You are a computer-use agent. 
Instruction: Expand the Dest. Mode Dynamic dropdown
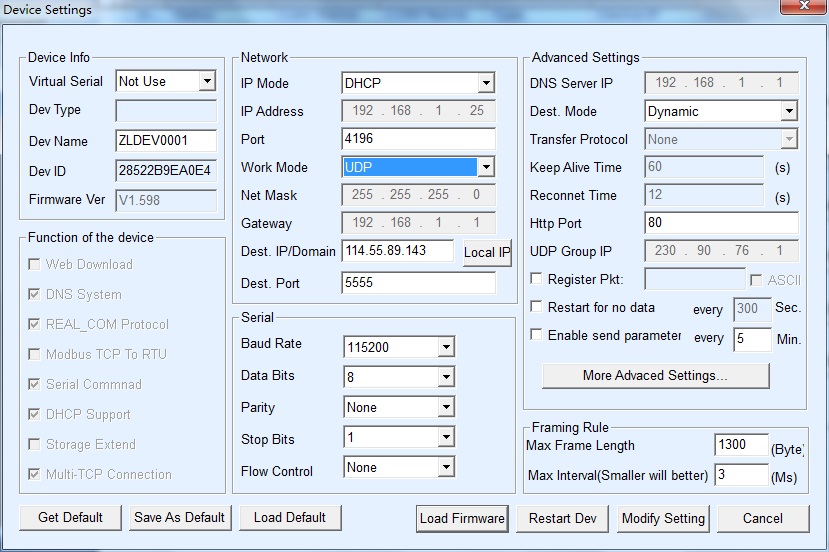[788, 111]
